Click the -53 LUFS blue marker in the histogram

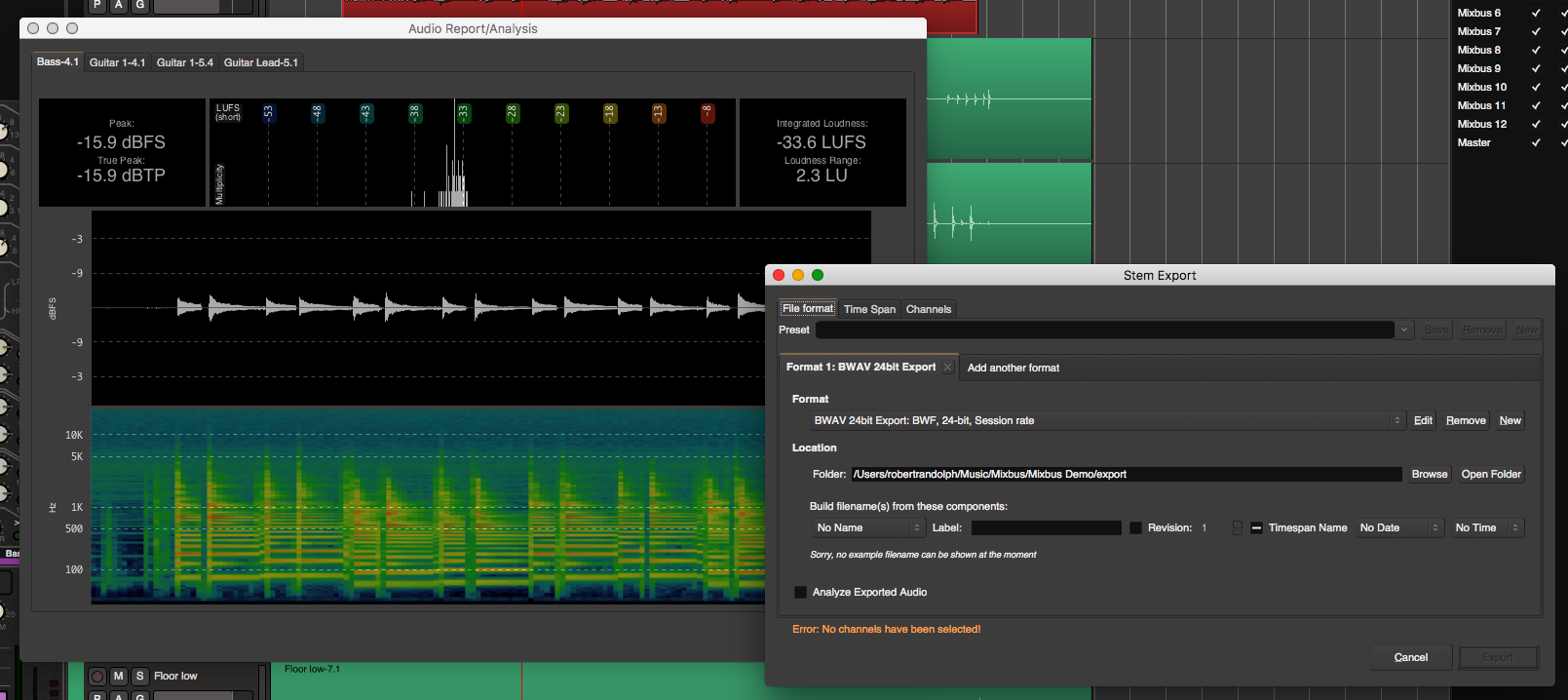[x=269, y=113]
